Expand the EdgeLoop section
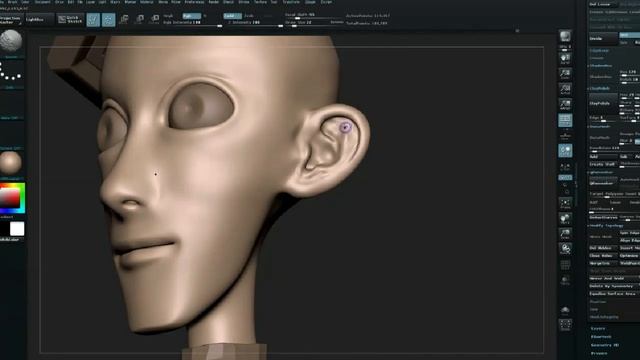The height and width of the screenshot is (360, 640). (599, 51)
